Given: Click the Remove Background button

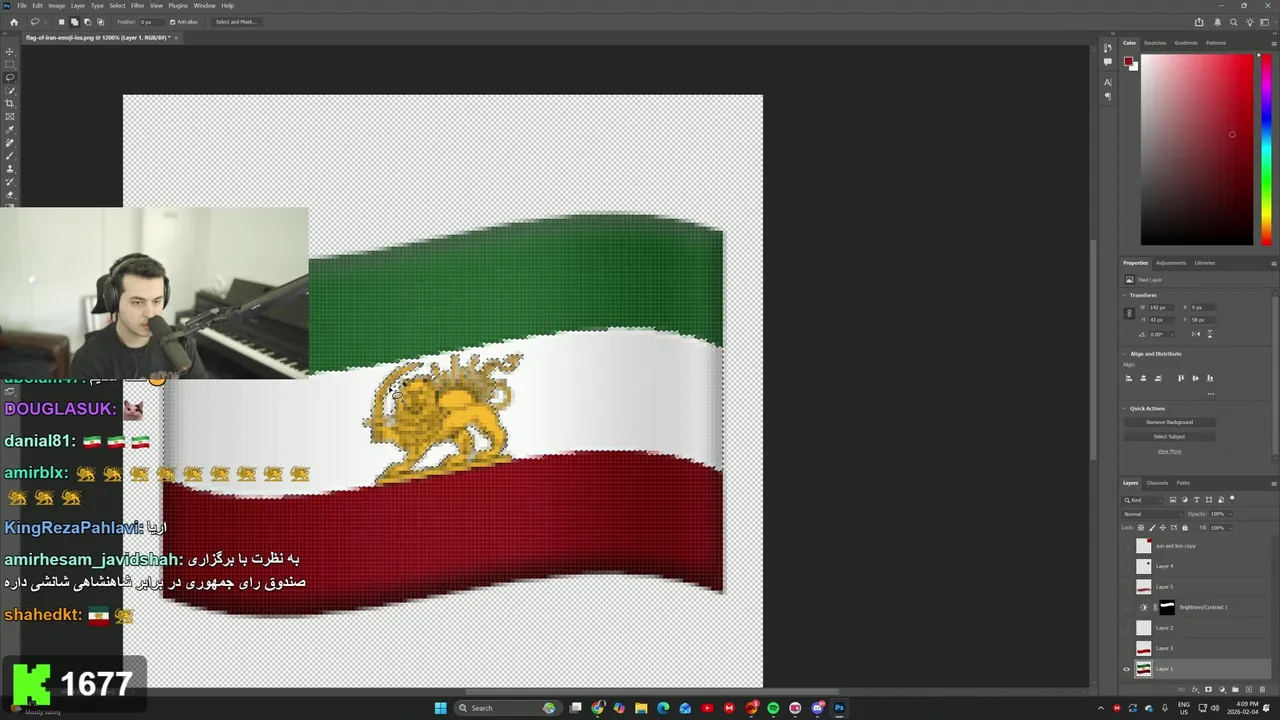Looking at the screenshot, I should click(x=1169, y=422).
